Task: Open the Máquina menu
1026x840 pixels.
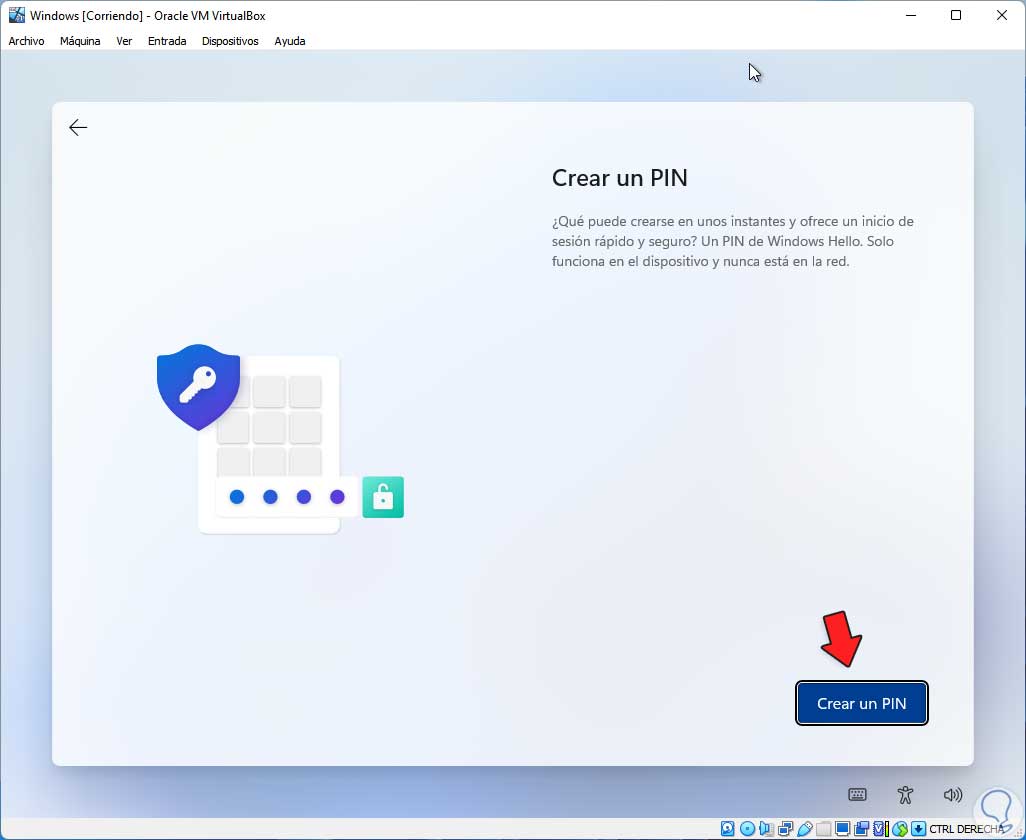Action: click(x=80, y=41)
